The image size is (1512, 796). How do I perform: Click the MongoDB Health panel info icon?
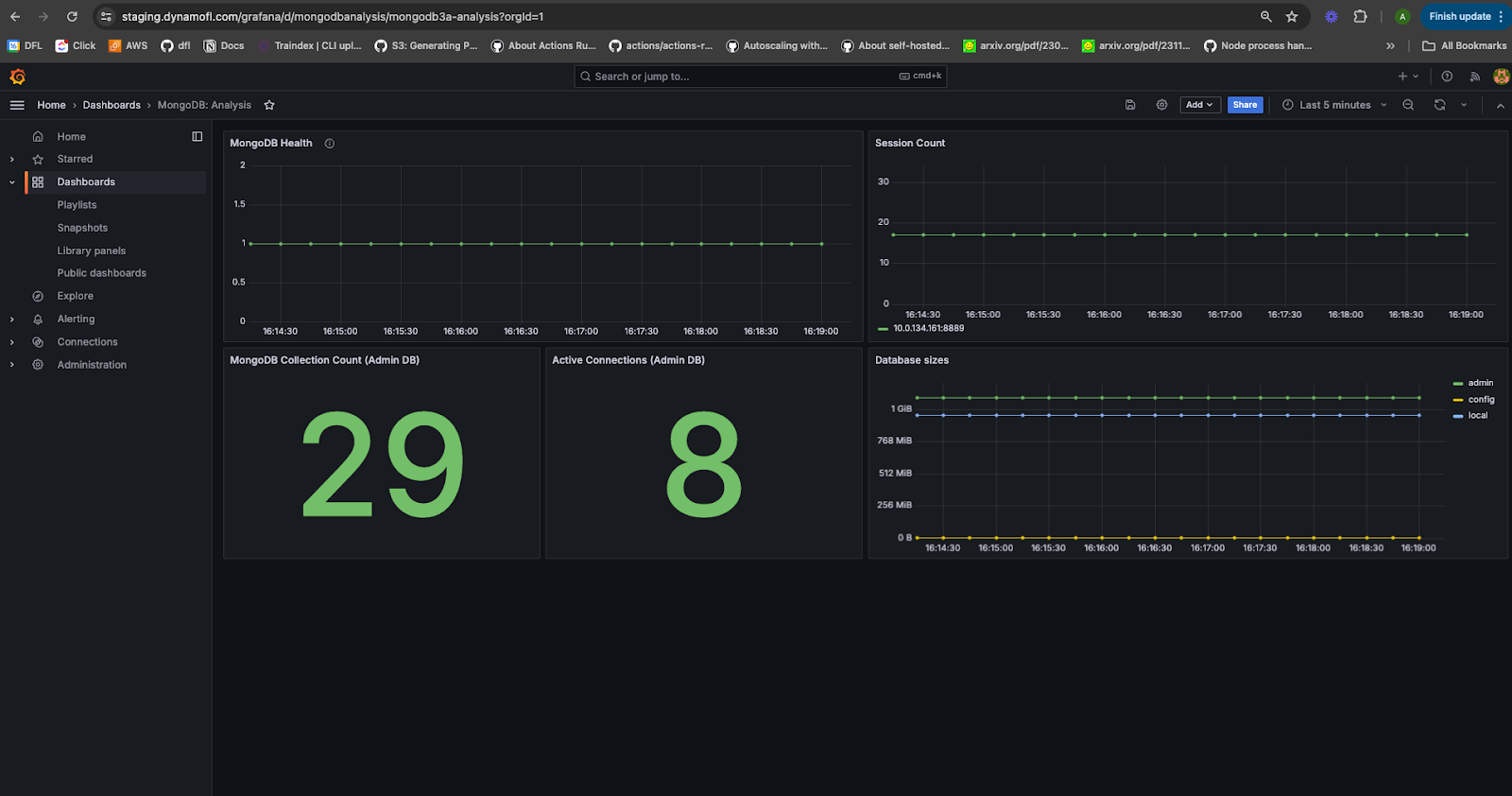[x=330, y=144]
